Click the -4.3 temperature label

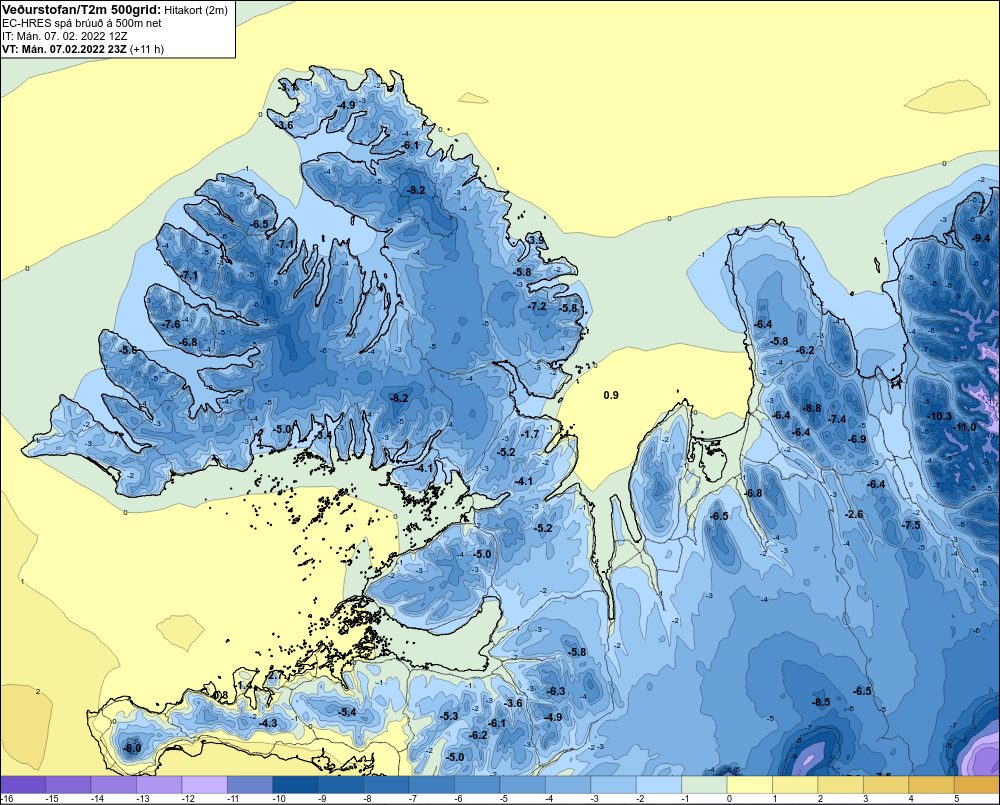[268, 723]
